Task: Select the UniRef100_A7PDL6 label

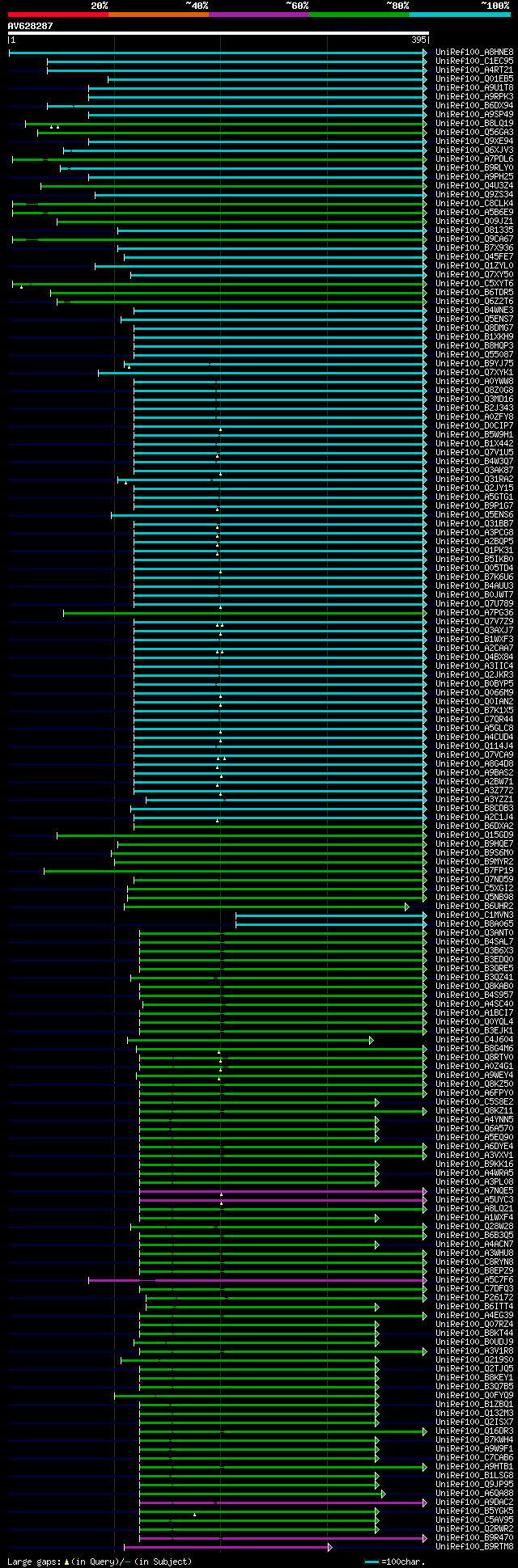Action: pos(474,158)
